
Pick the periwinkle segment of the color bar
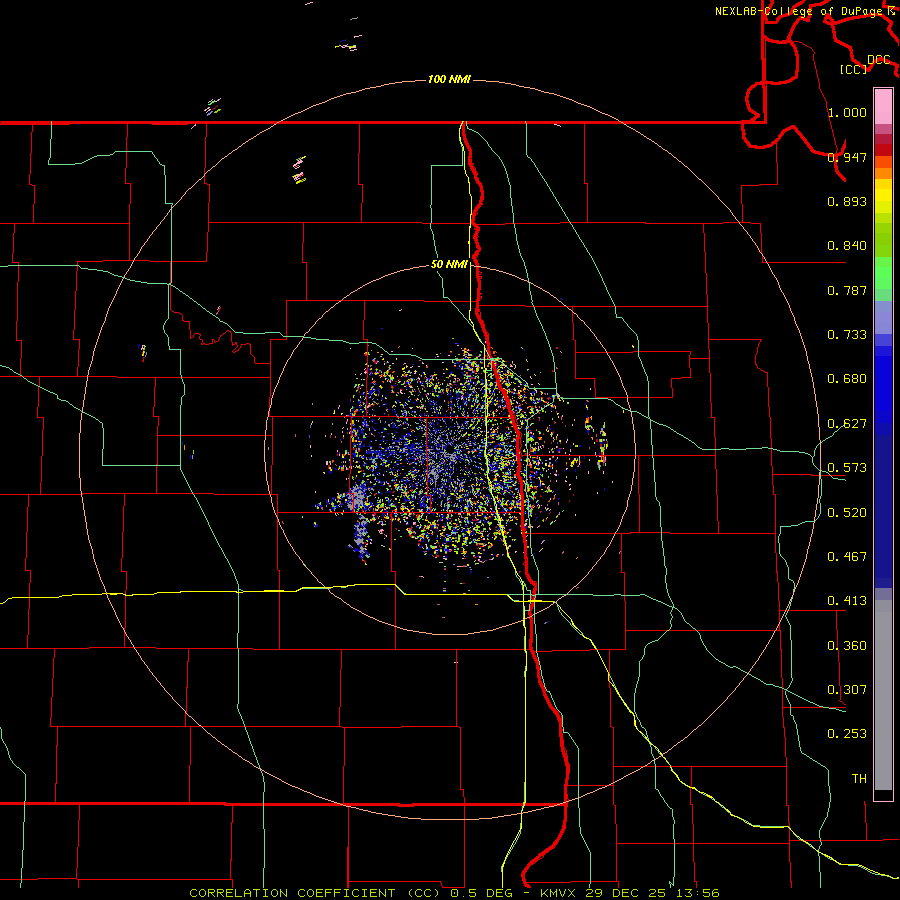pyautogui.click(x=883, y=317)
